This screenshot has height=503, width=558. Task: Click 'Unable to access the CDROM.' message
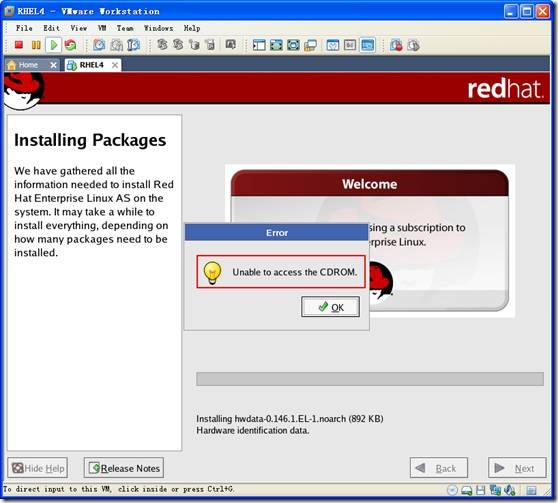[x=295, y=272]
